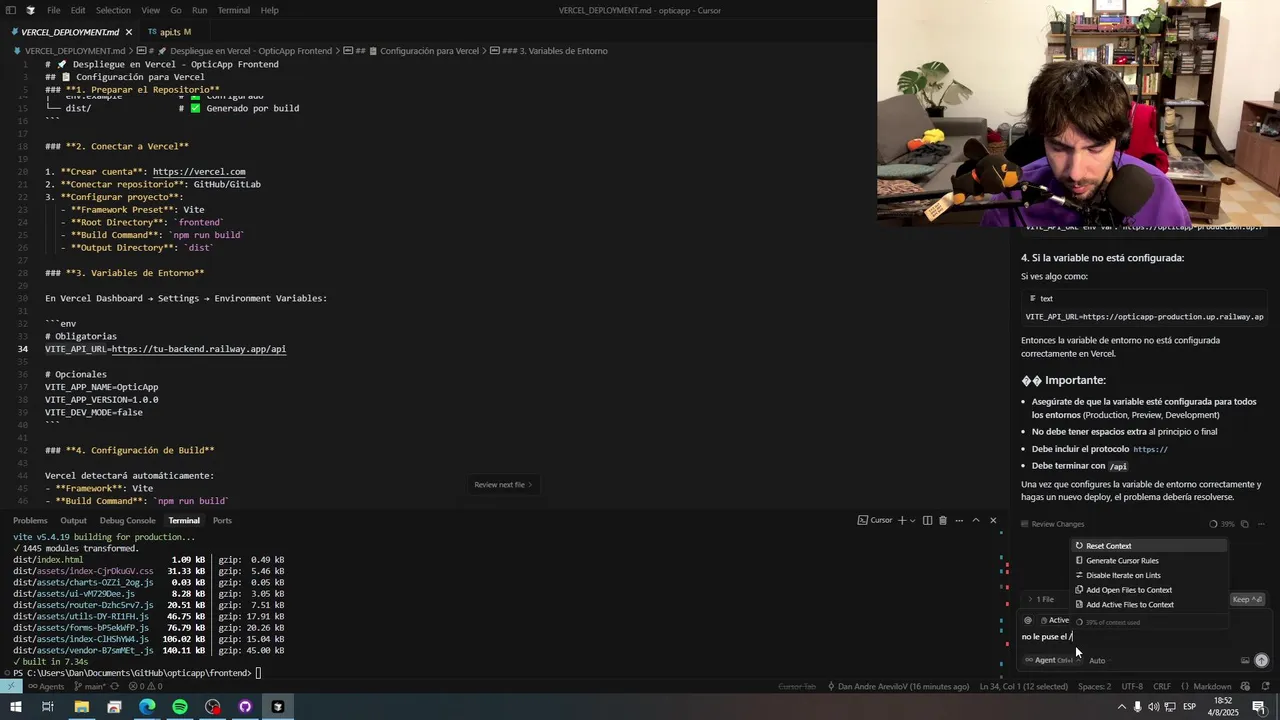This screenshot has height=720, width=1280.
Task: Close the VERCEL_DEPLOYMENT.md tab
Action: [x=129, y=32]
